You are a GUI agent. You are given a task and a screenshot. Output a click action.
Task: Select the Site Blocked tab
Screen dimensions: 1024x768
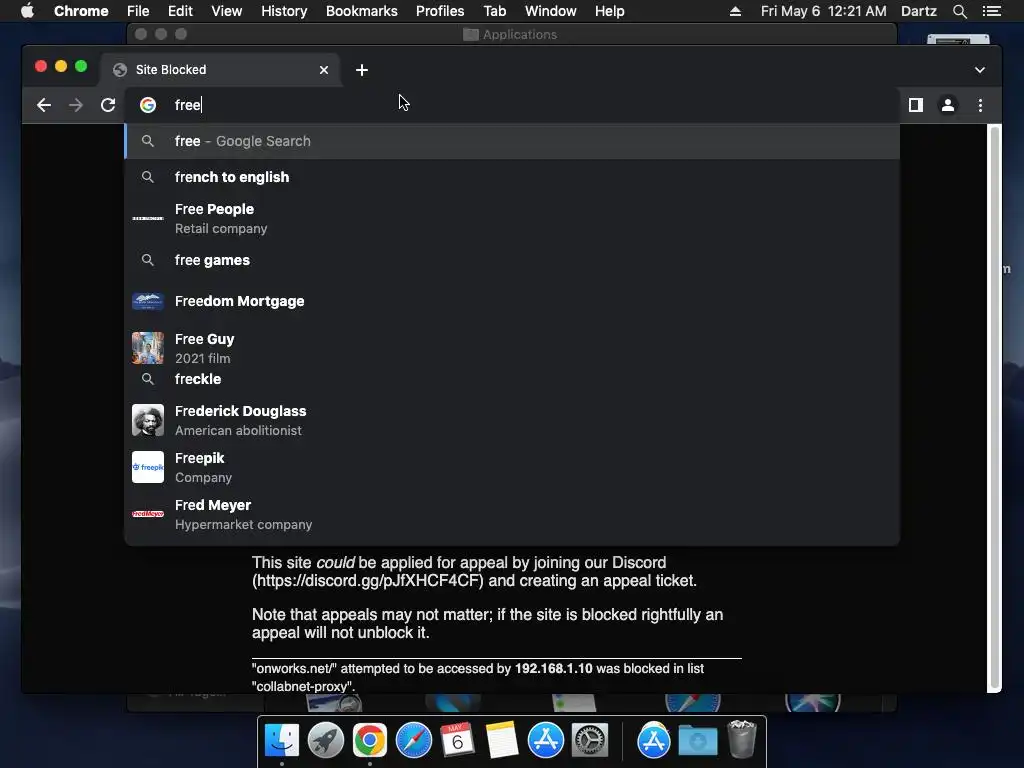[219, 70]
